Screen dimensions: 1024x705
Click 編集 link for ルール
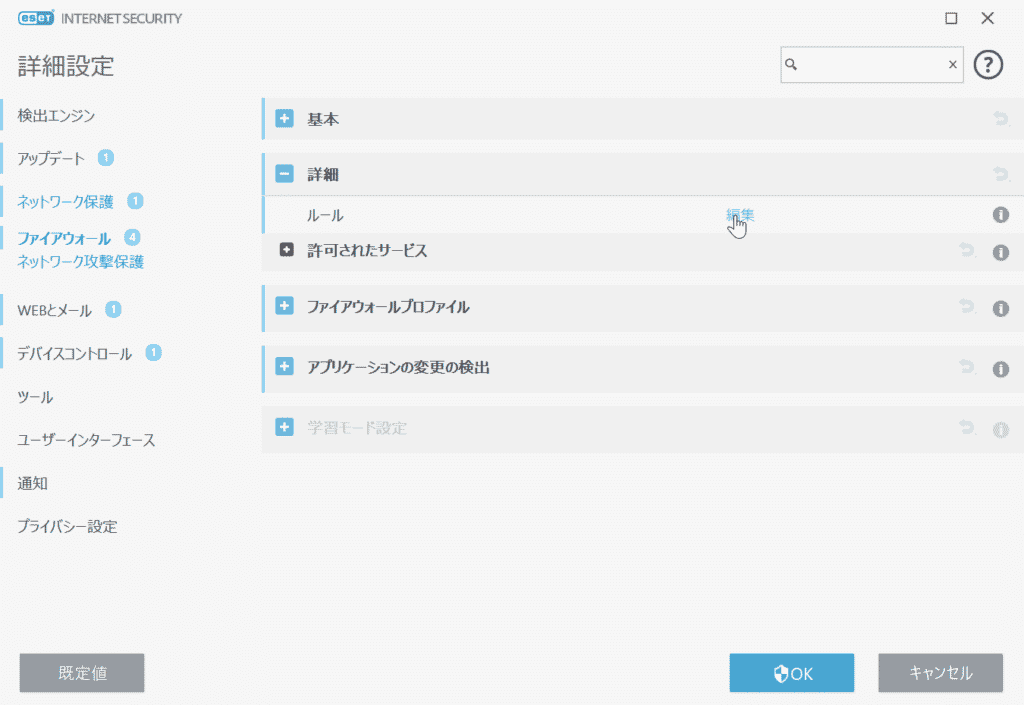tap(741, 215)
